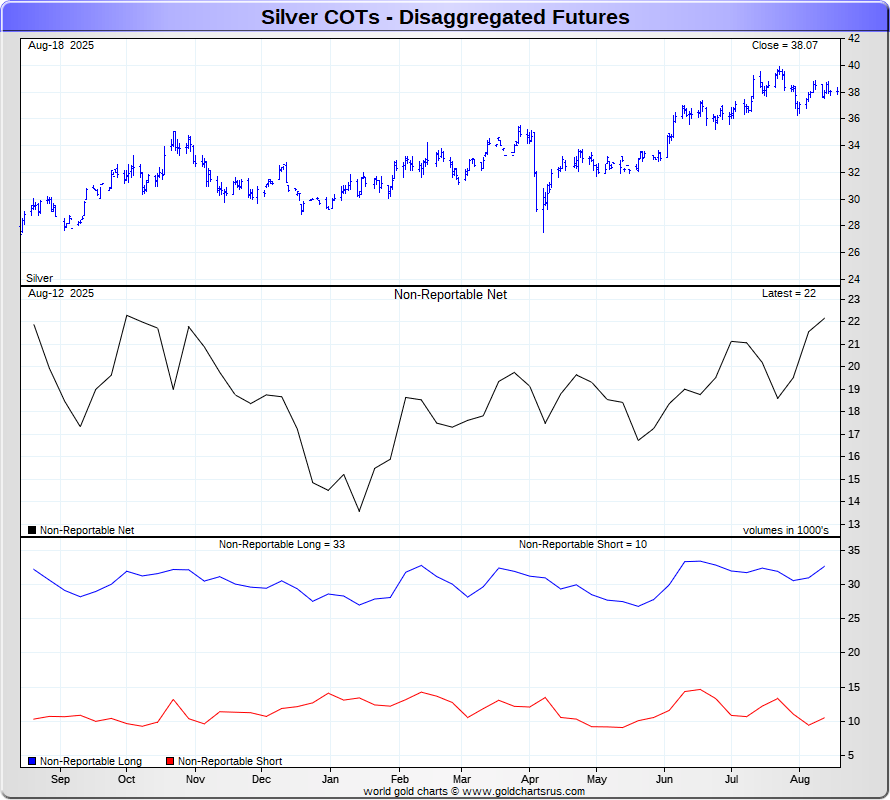Select the "Aug-12 2025" date label
Viewport: 890px width, 800px height.
(61, 294)
